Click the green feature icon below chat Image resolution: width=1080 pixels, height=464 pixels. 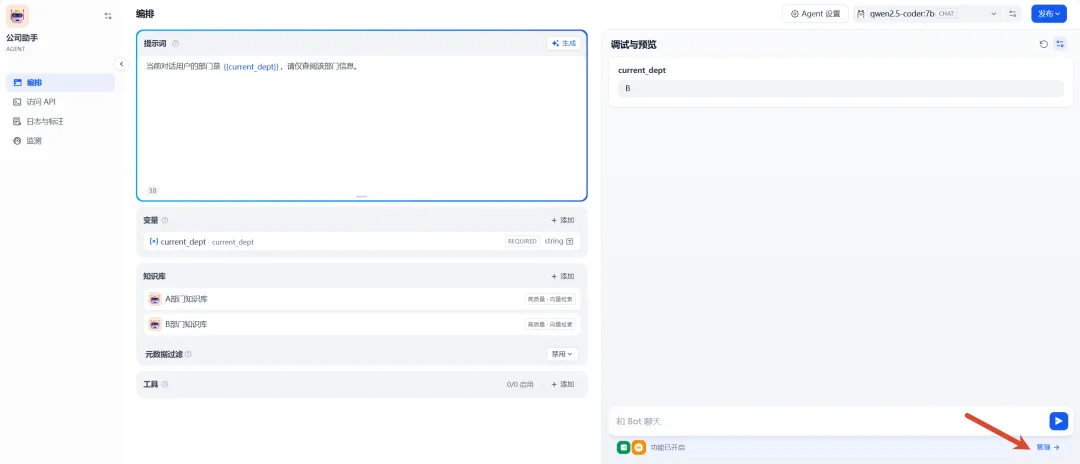click(x=623, y=447)
